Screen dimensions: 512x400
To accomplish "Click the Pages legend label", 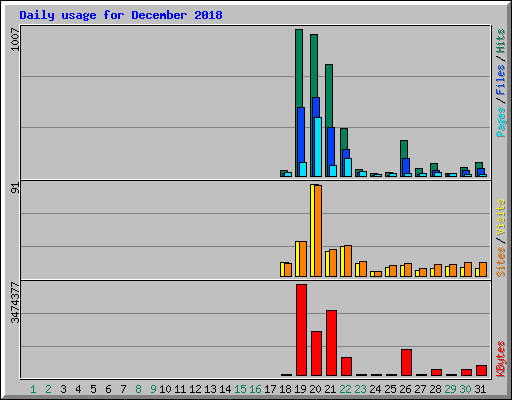I will pos(500,122).
